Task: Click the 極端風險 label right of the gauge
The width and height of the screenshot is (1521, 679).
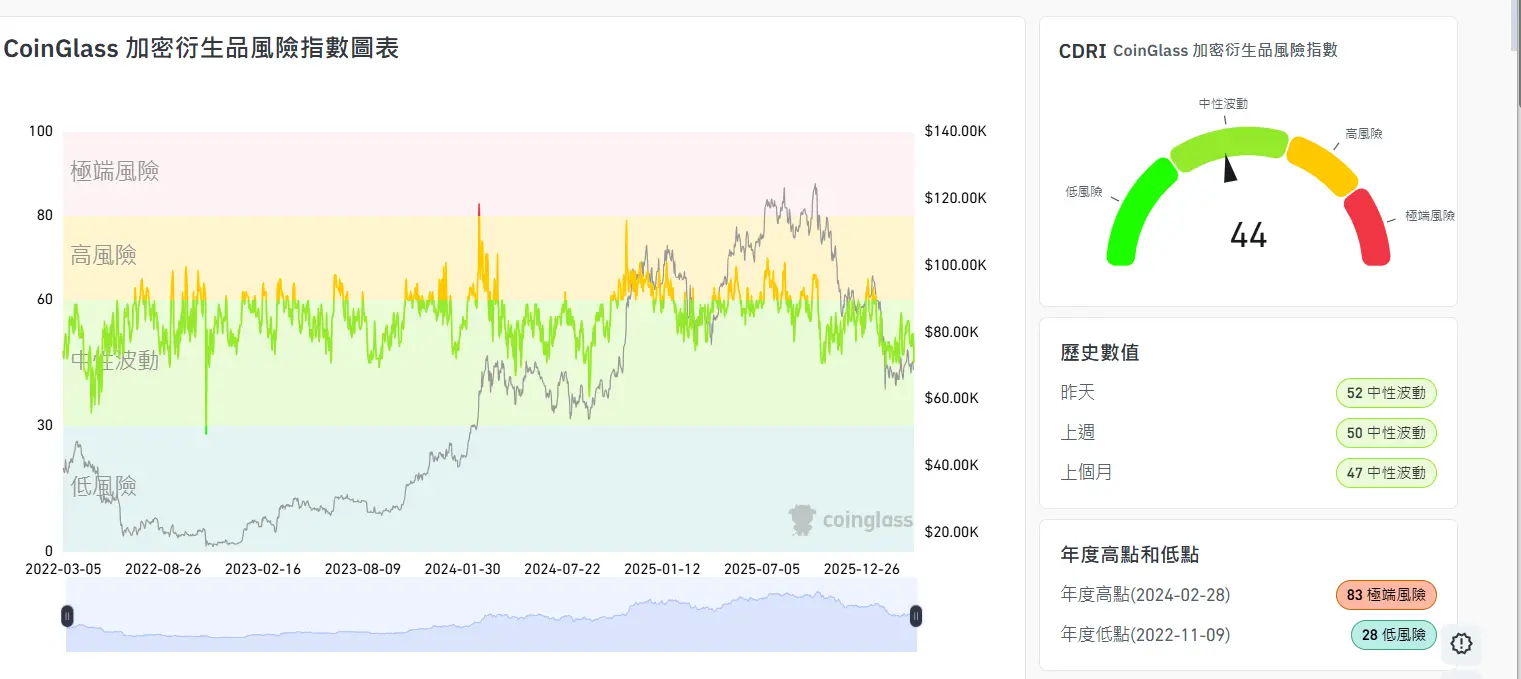Action: tap(1430, 215)
